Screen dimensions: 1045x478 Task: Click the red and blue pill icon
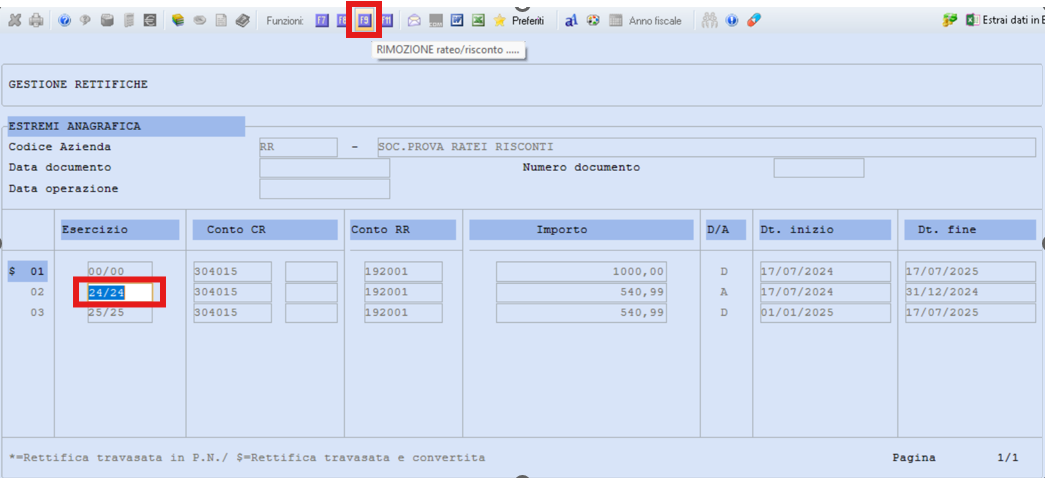coord(753,21)
